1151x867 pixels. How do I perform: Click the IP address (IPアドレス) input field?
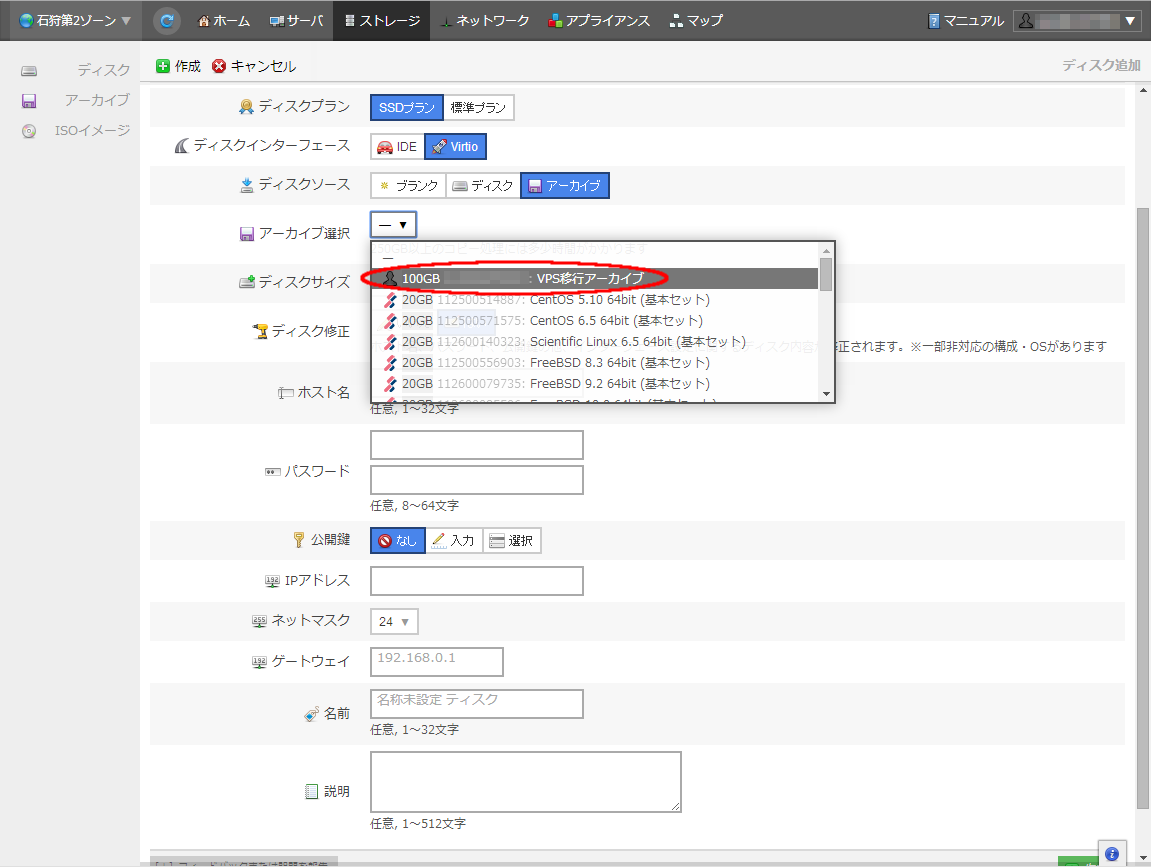[x=476, y=581]
